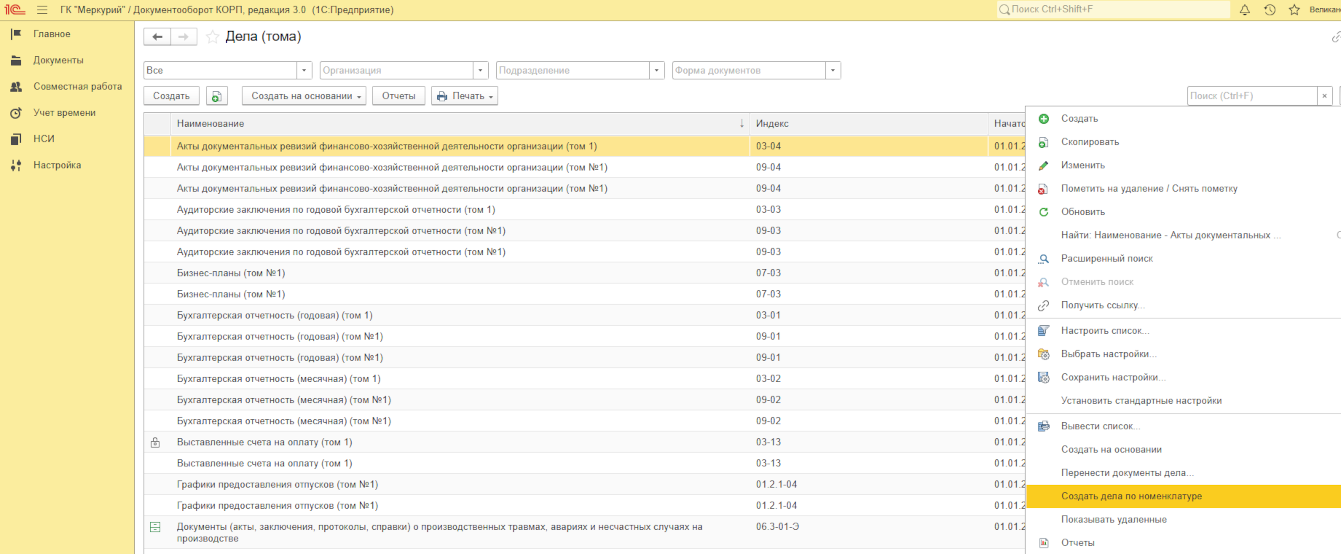Select Расширенный поиск from the context menu
The height and width of the screenshot is (554, 1341).
pyautogui.click(x=1106, y=258)
